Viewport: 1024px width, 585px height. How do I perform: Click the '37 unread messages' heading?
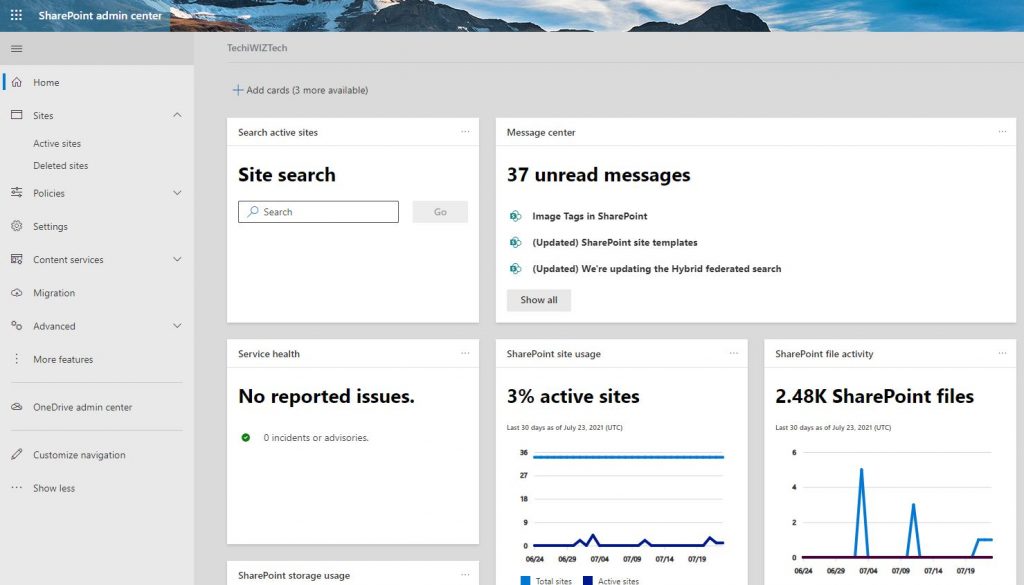[x=598, y=175]
